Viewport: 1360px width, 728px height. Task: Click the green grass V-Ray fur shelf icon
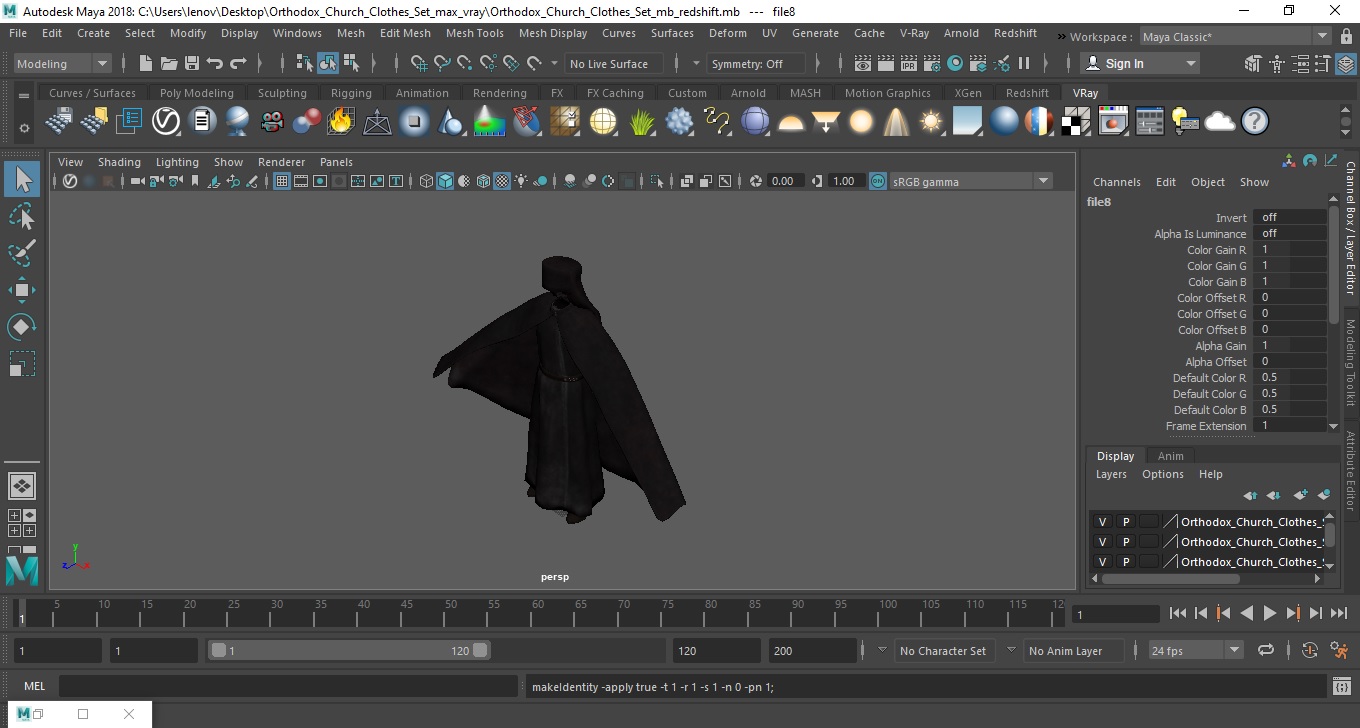641,122
